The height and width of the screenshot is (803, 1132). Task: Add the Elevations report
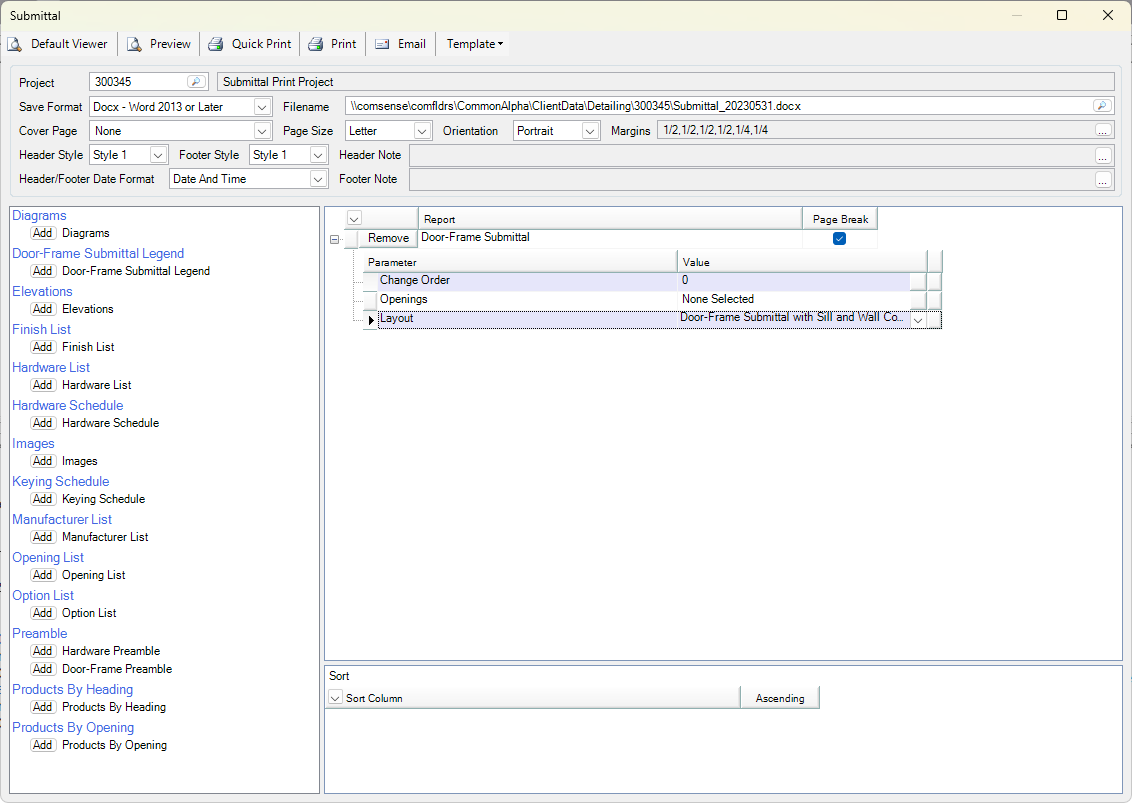pos(42,309)
